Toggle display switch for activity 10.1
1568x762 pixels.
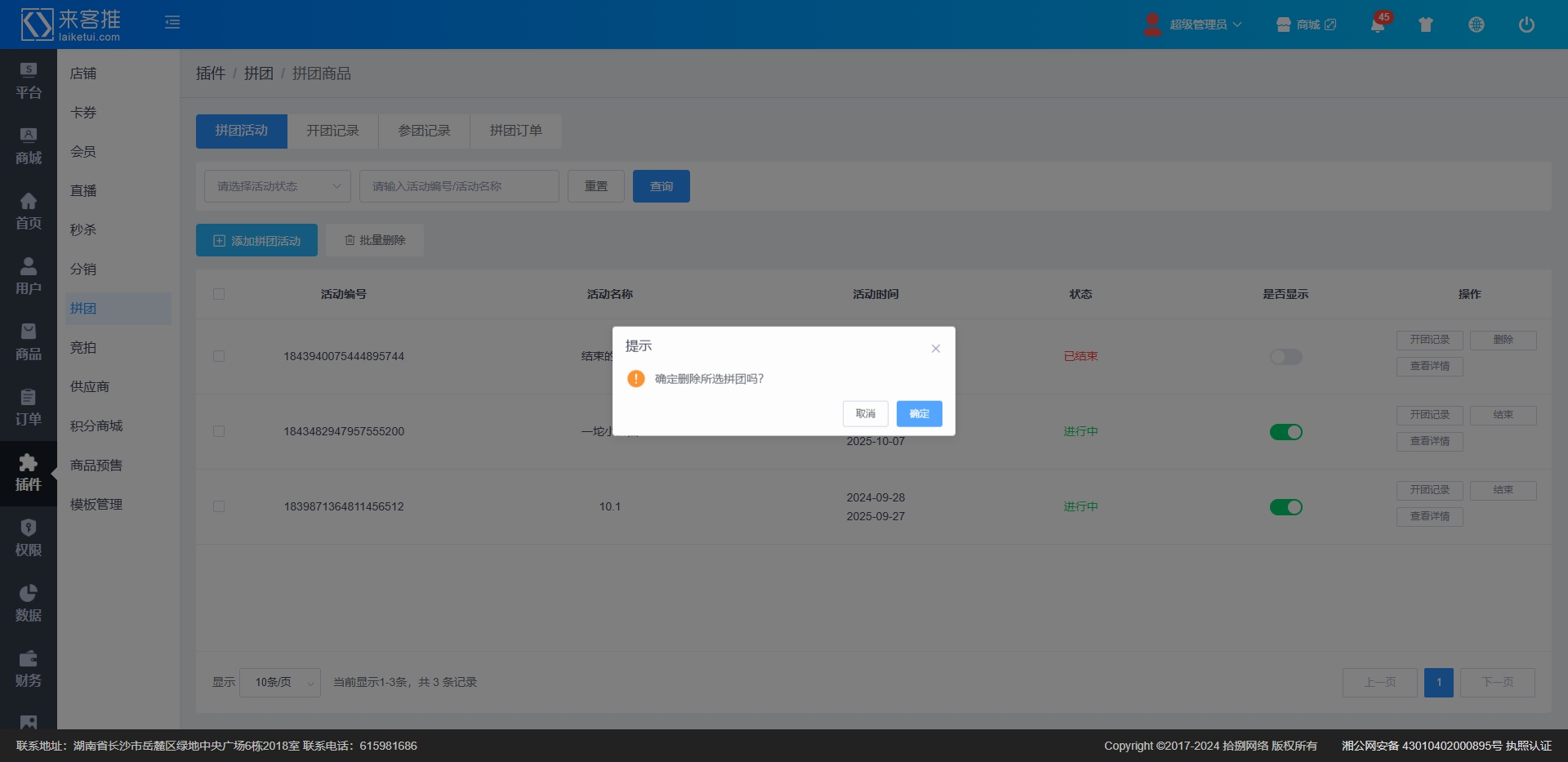[1285, 507]
